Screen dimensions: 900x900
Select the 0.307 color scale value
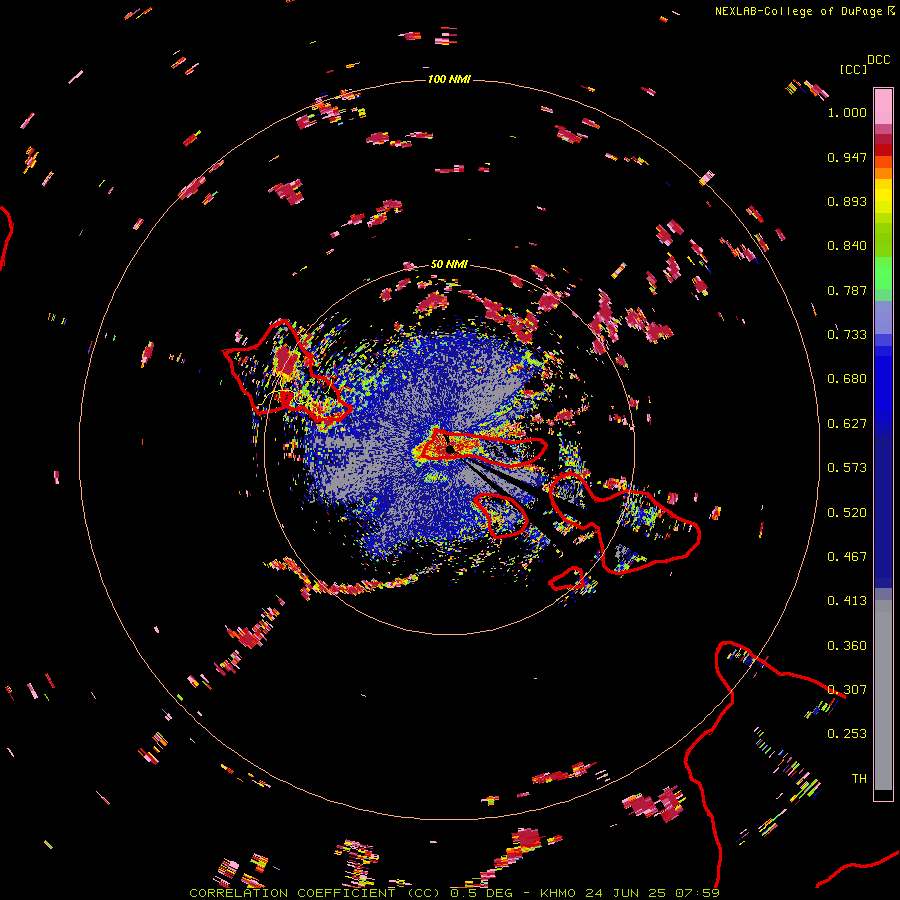(x=847, y=690)
